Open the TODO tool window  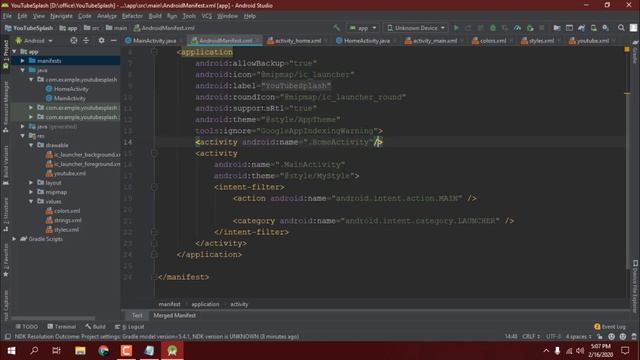tap(27, 327)
